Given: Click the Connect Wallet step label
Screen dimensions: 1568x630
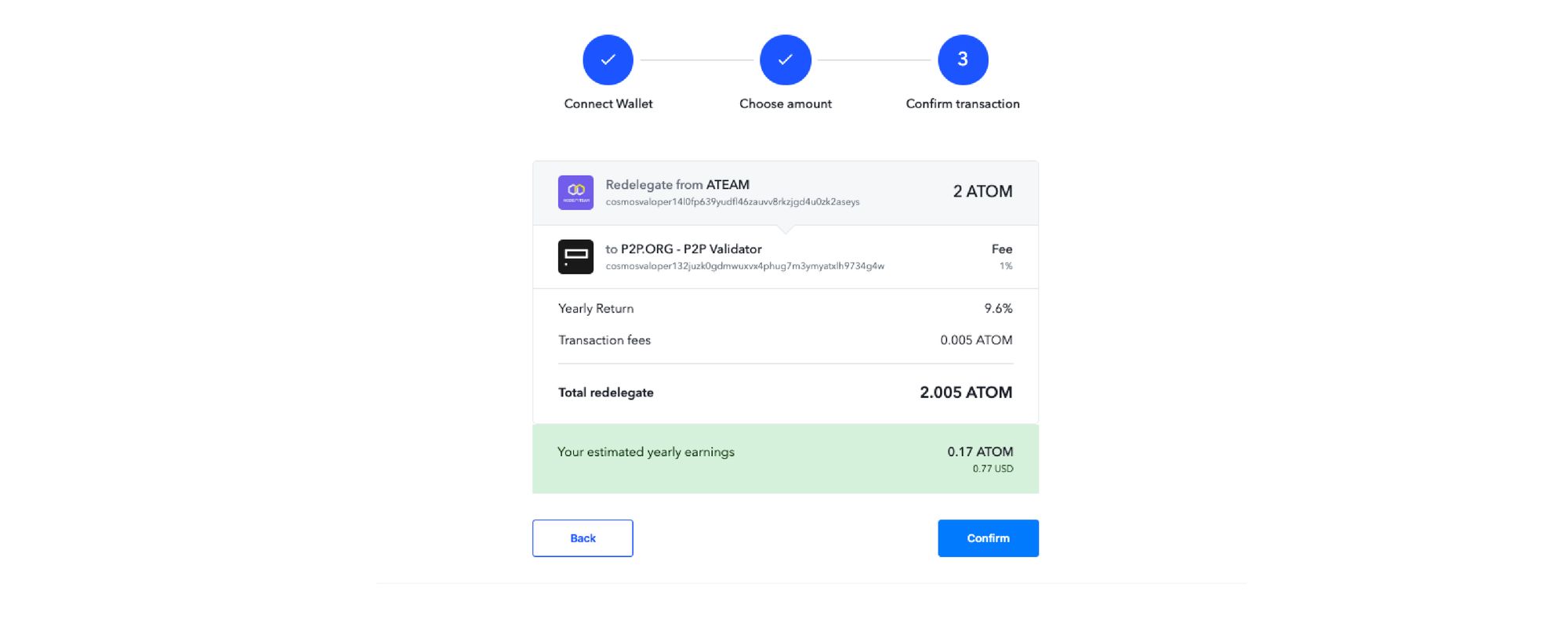Looking at the screenshot, I should pos(608,103).
